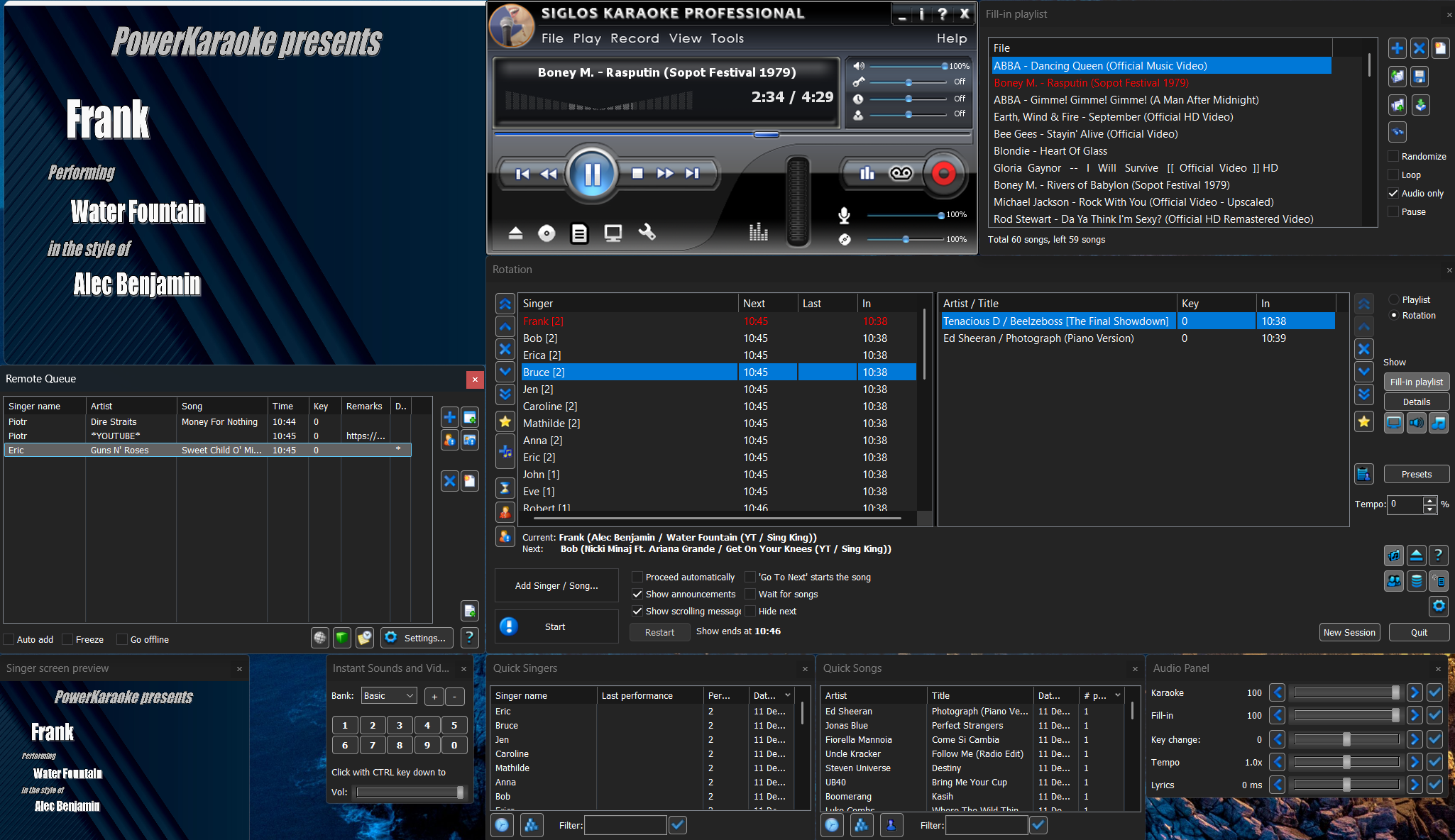Open the Help menu

(x=952, y=38)
